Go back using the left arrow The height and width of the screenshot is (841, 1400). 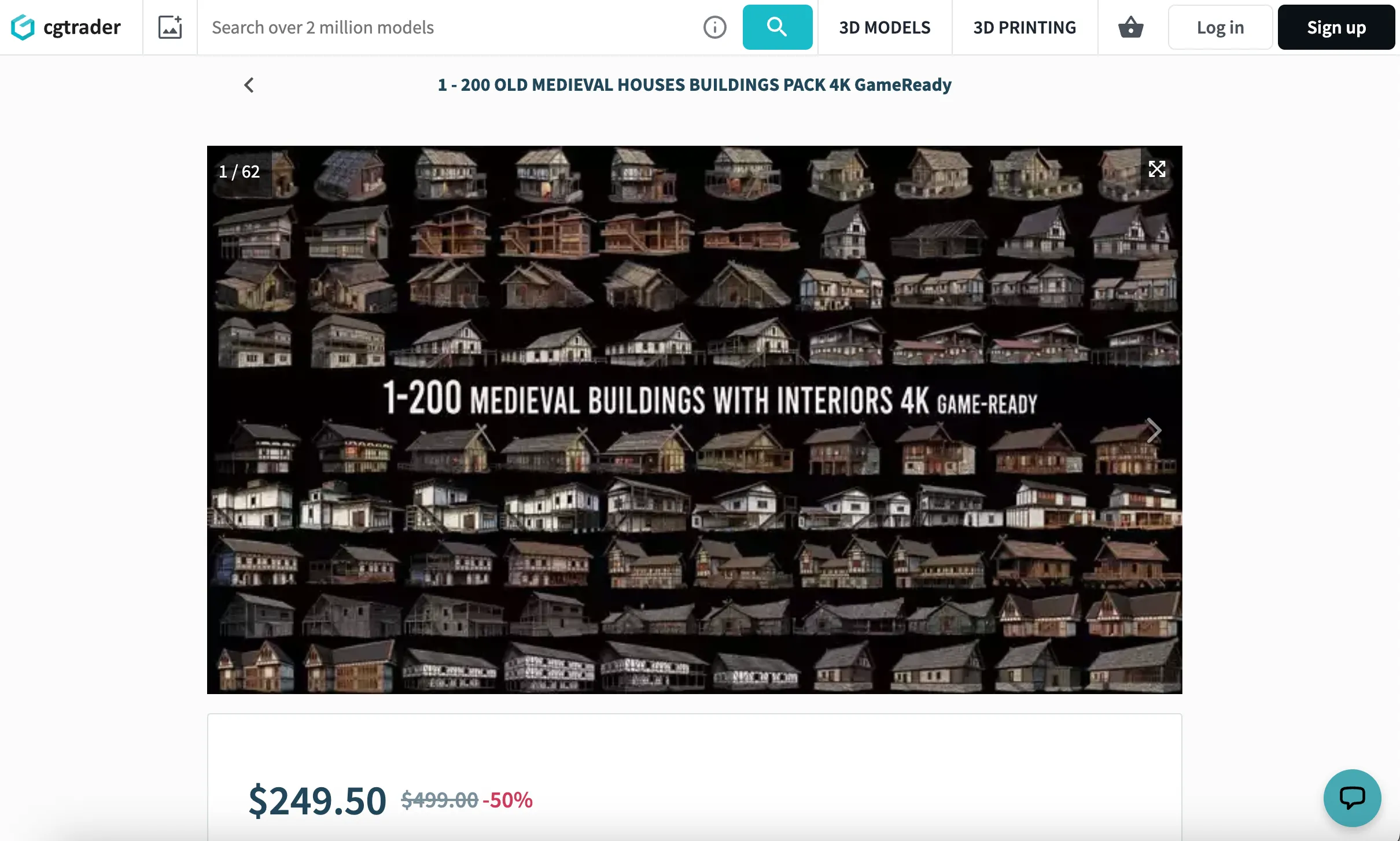(x=249, y=85)
